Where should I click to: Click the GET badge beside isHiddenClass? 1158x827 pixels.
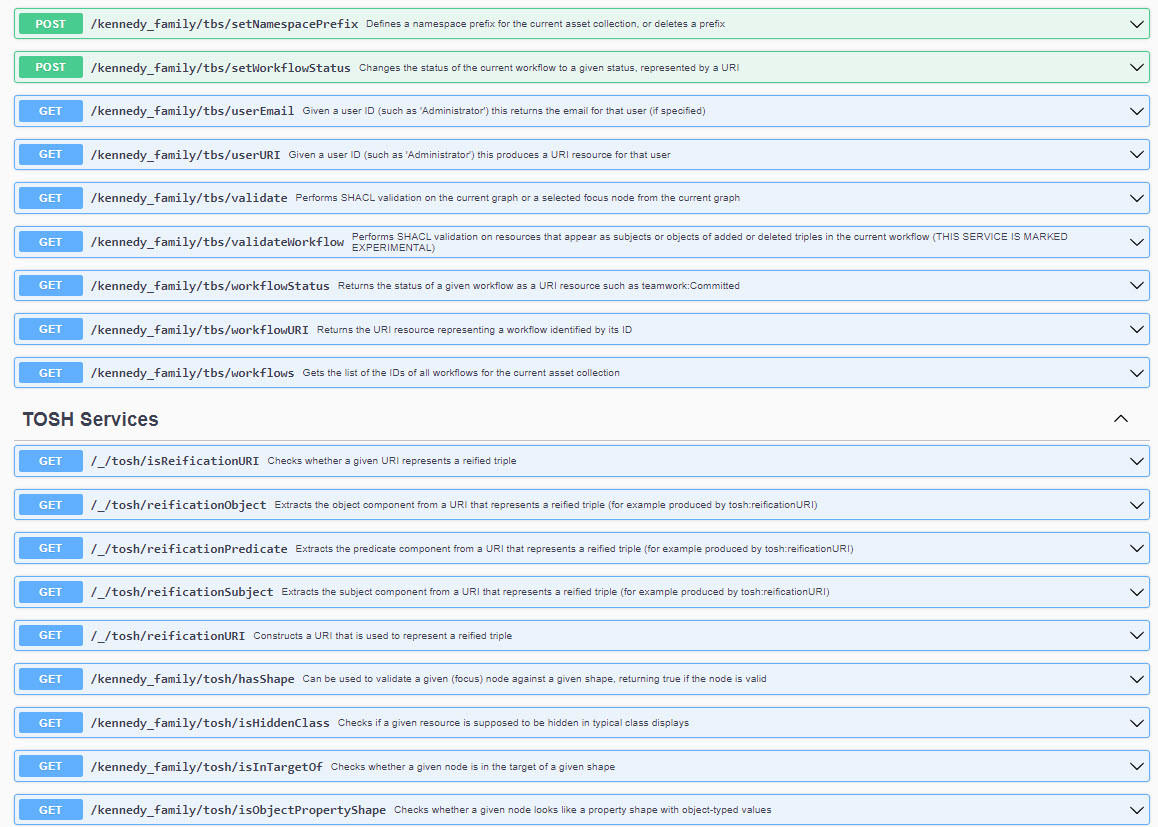tap(50, 723)
